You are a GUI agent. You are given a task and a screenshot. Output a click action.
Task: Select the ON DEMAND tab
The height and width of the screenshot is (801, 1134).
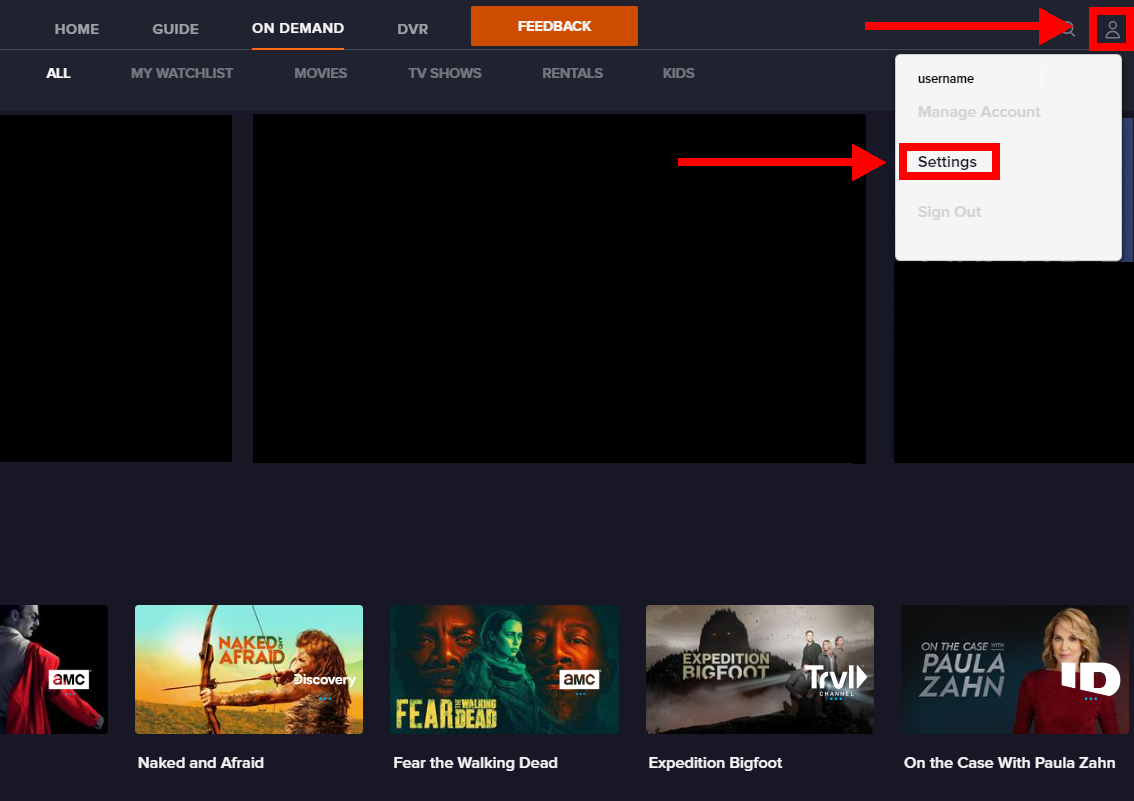[x=297, y=29]
